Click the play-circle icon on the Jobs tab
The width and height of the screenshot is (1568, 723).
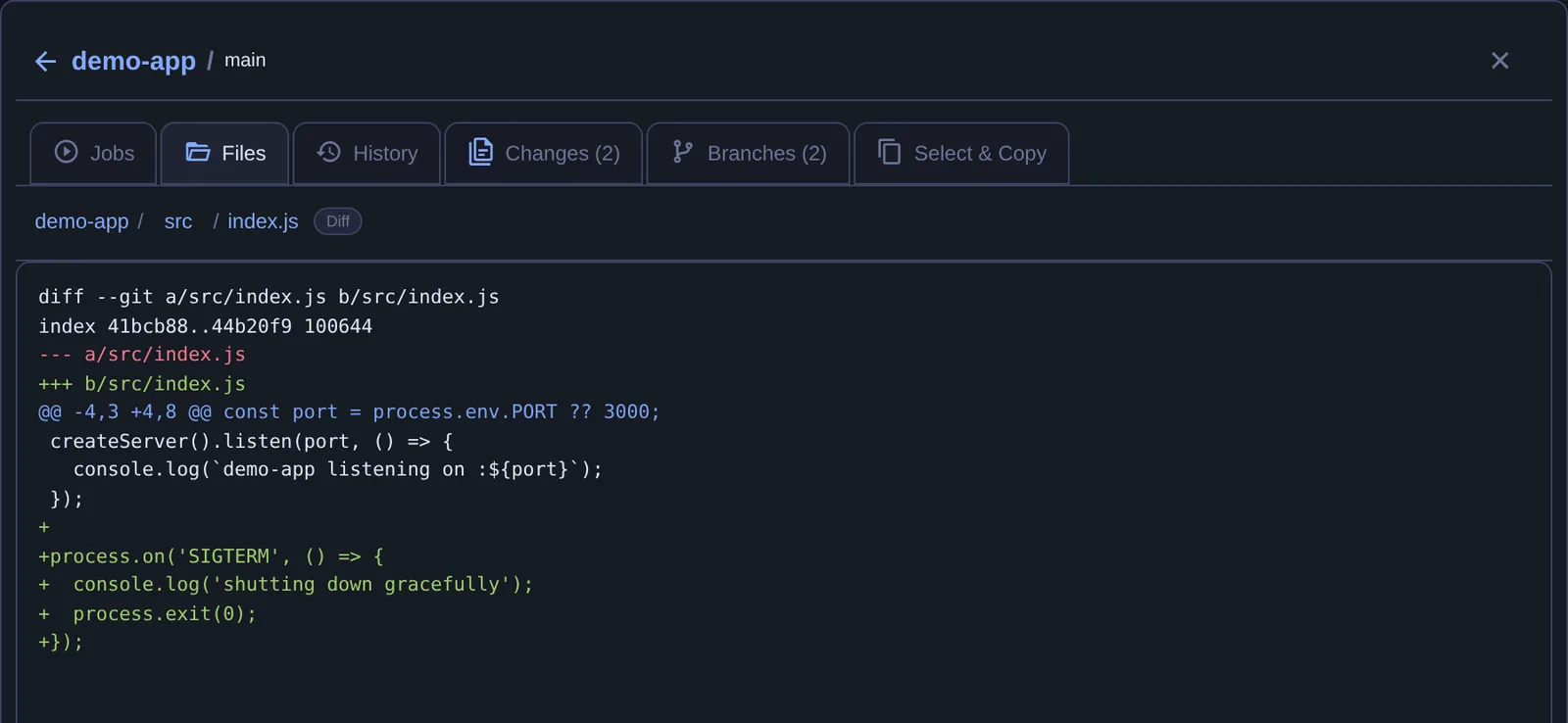point(66,152)
